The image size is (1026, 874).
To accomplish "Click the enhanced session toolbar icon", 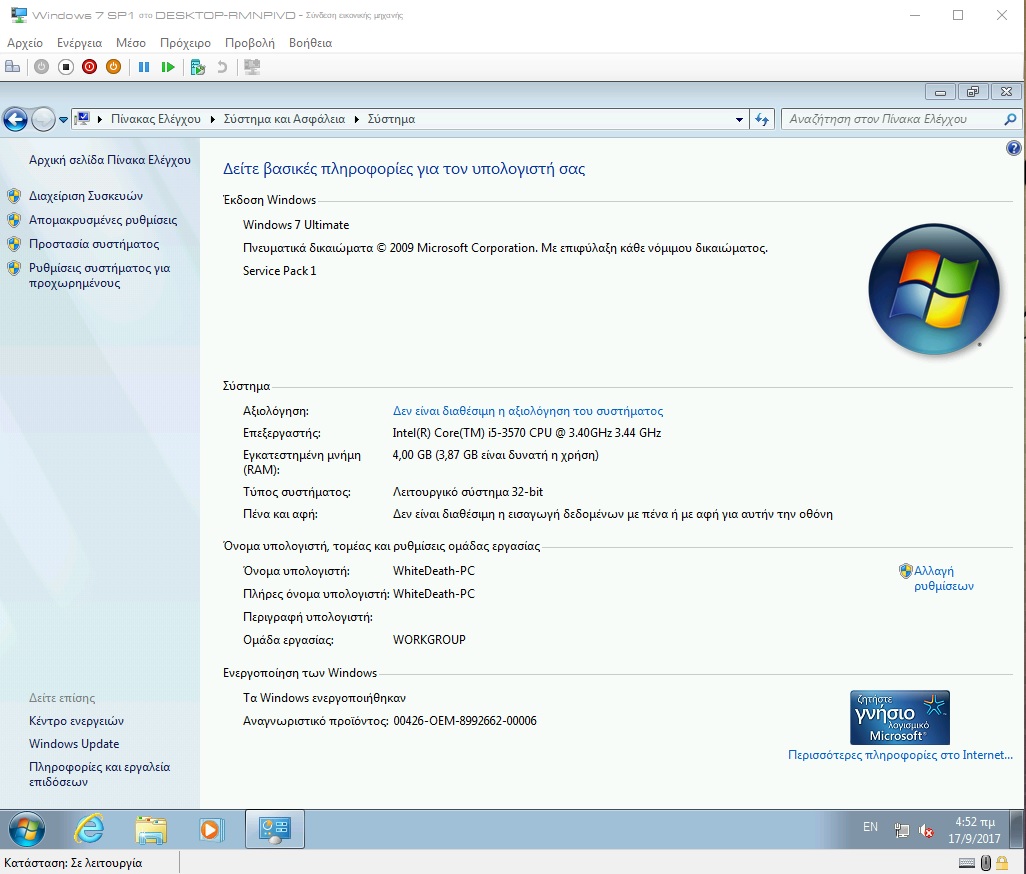I will 252,67.
